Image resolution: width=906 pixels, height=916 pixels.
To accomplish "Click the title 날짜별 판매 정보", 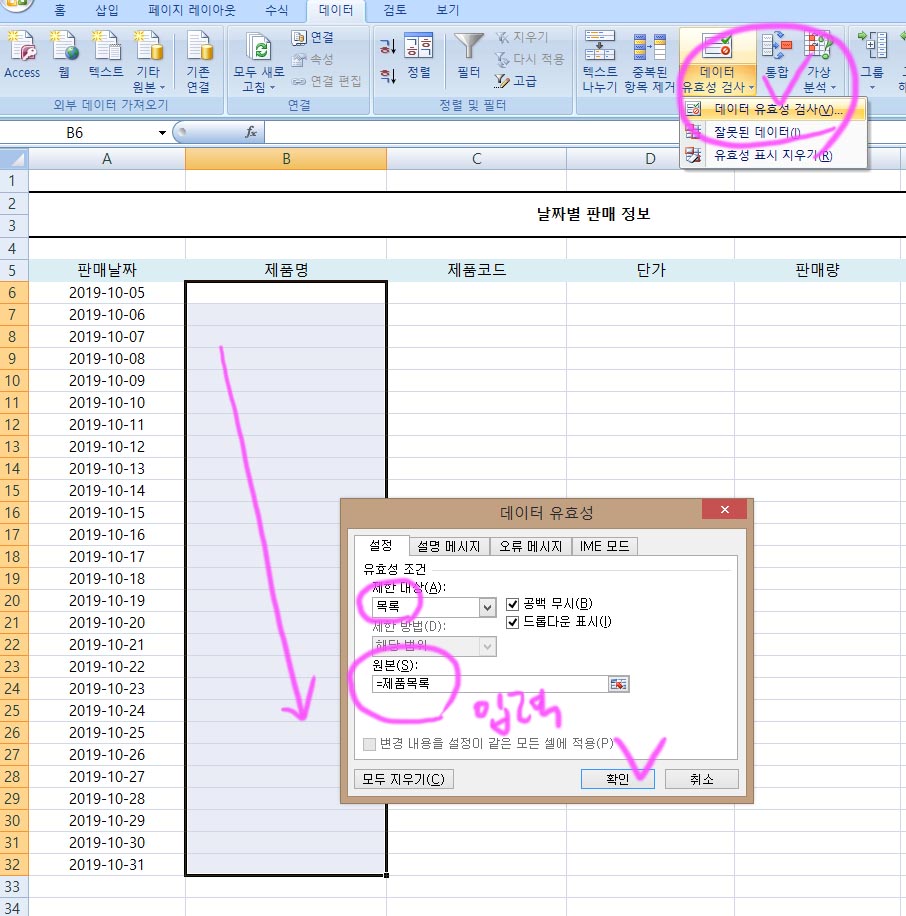I will pyautogui.click(x=593, y=214).
